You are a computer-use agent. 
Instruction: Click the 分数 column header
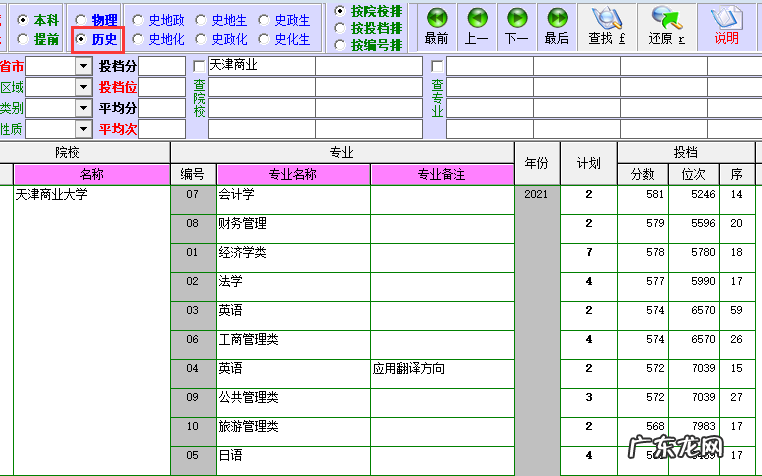[642, 174]
